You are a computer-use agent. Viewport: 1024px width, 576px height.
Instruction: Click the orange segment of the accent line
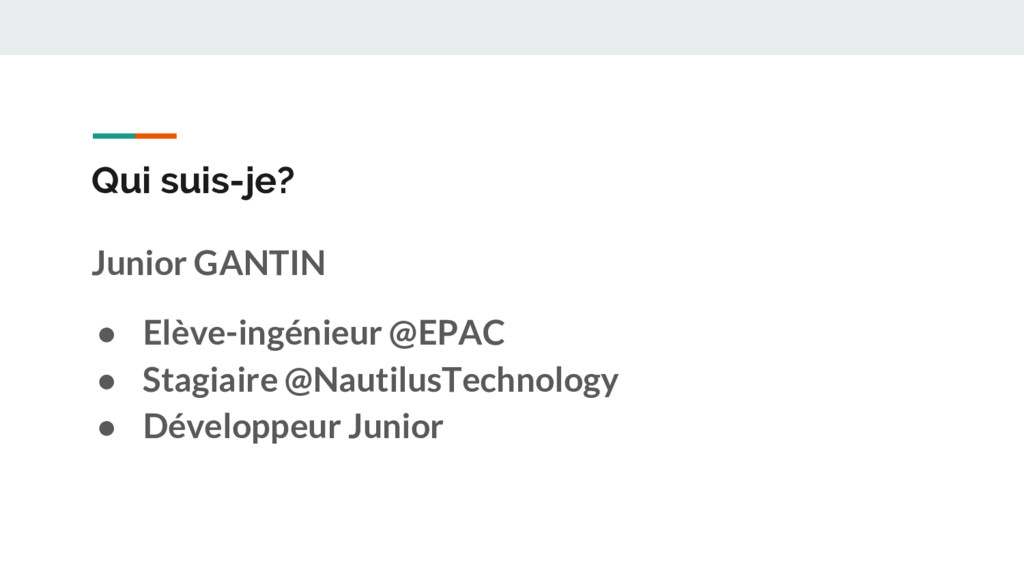(x=156, y=136)
